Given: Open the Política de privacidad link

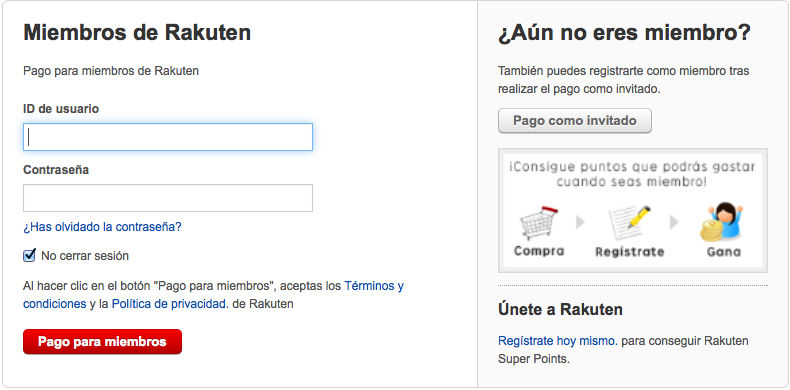Looking at the screenshot, I should coord(170,304).
